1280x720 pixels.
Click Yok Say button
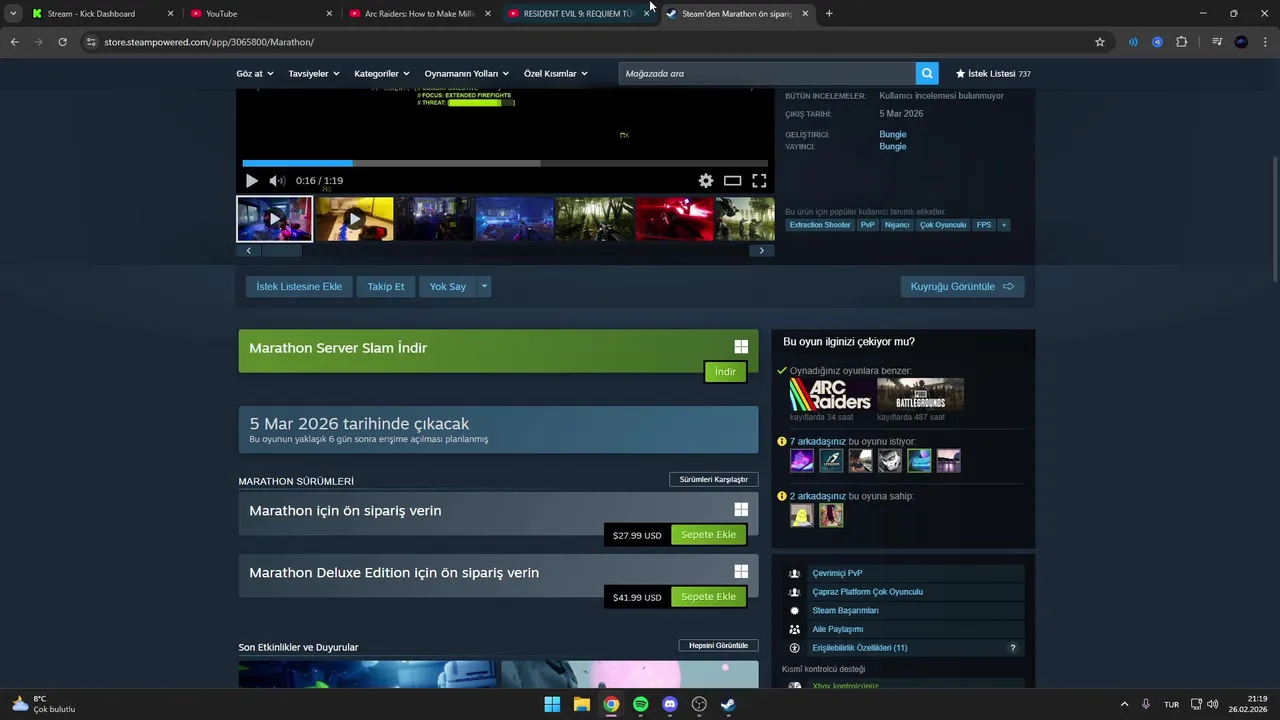tap(448, 286)
